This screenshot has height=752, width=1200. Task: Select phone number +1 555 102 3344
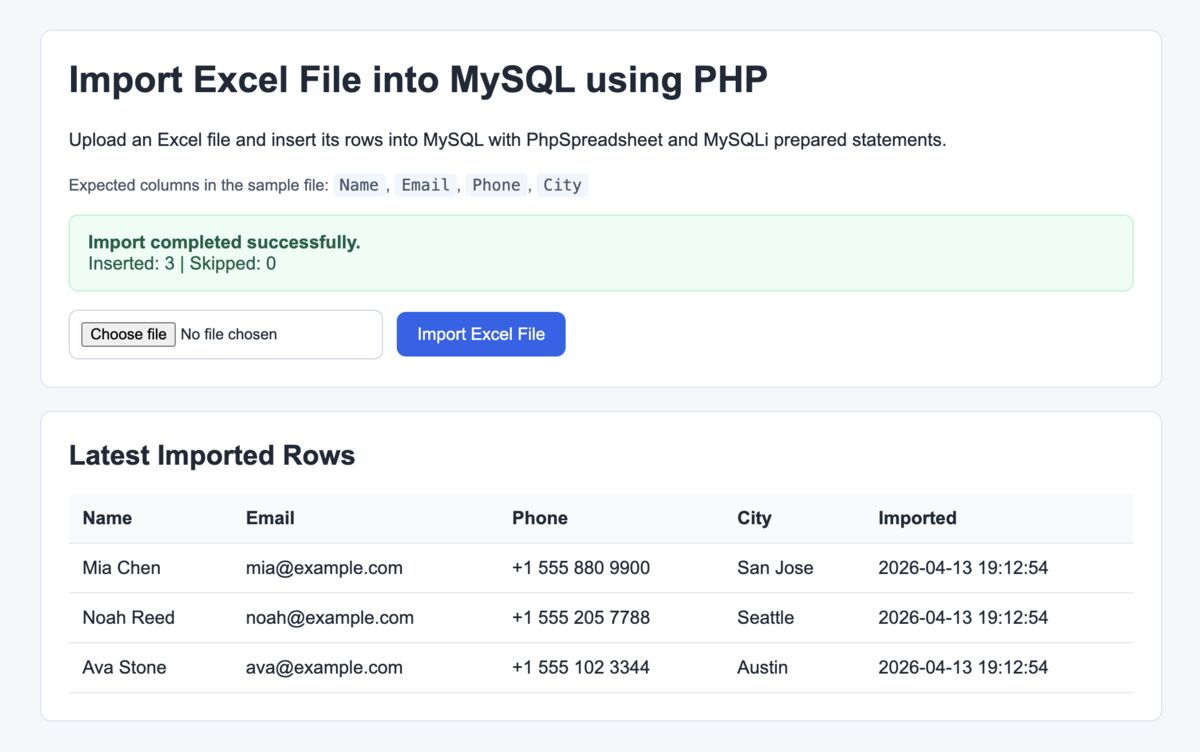click(581, 668)
